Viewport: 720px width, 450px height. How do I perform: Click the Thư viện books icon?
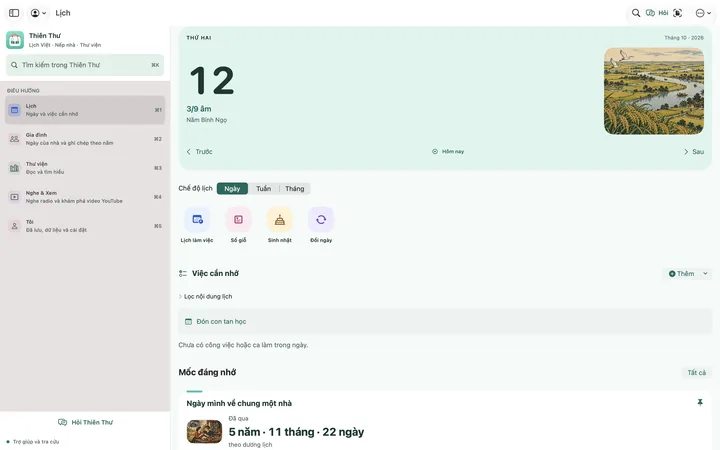pyautogui.click(x=15, y=168)
